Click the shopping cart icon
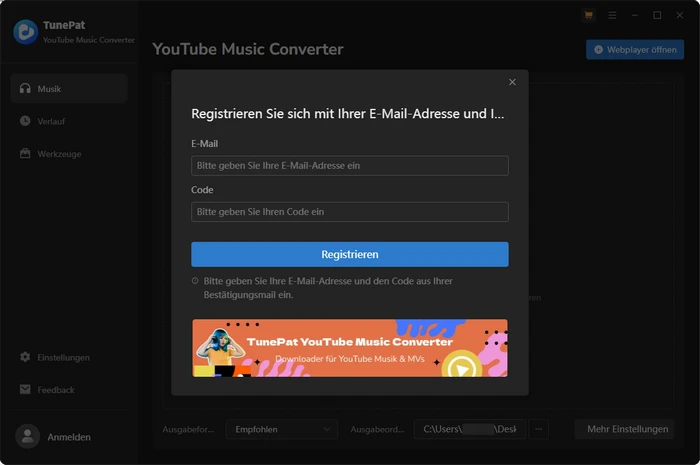This screenshot has height=465, width=700. [x=589, y=15]
